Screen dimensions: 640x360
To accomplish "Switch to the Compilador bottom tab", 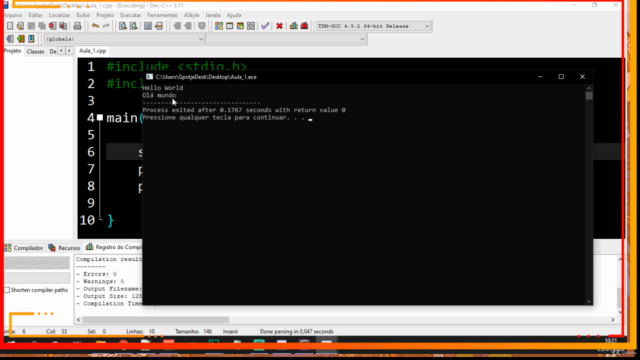I will point(24,248).
